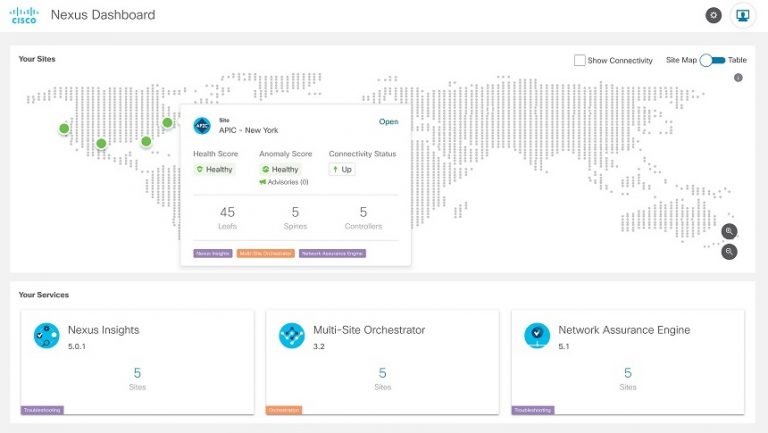Click the Up connectivity status badge
The height and width of the screenshot is (433, 768).
coord(342,169)
